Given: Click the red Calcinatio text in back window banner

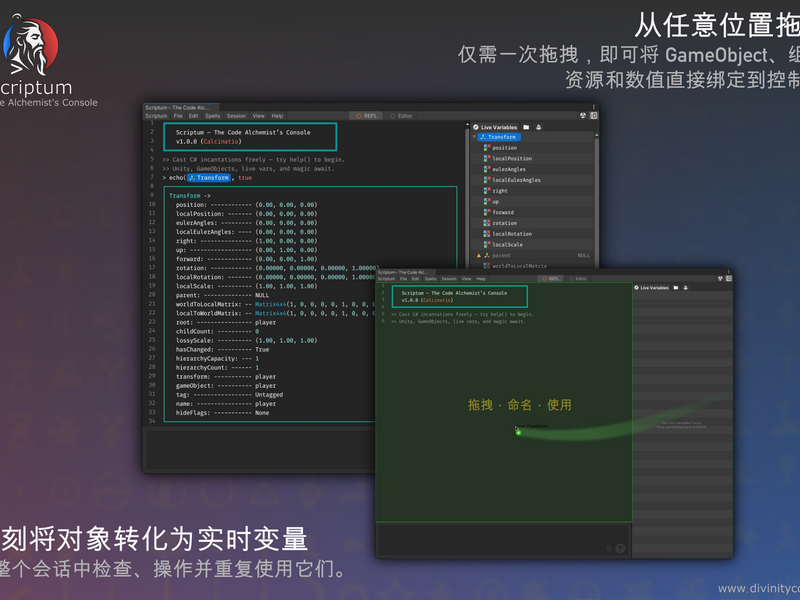Looking at the screenshot, I should (x=221, y=141).
